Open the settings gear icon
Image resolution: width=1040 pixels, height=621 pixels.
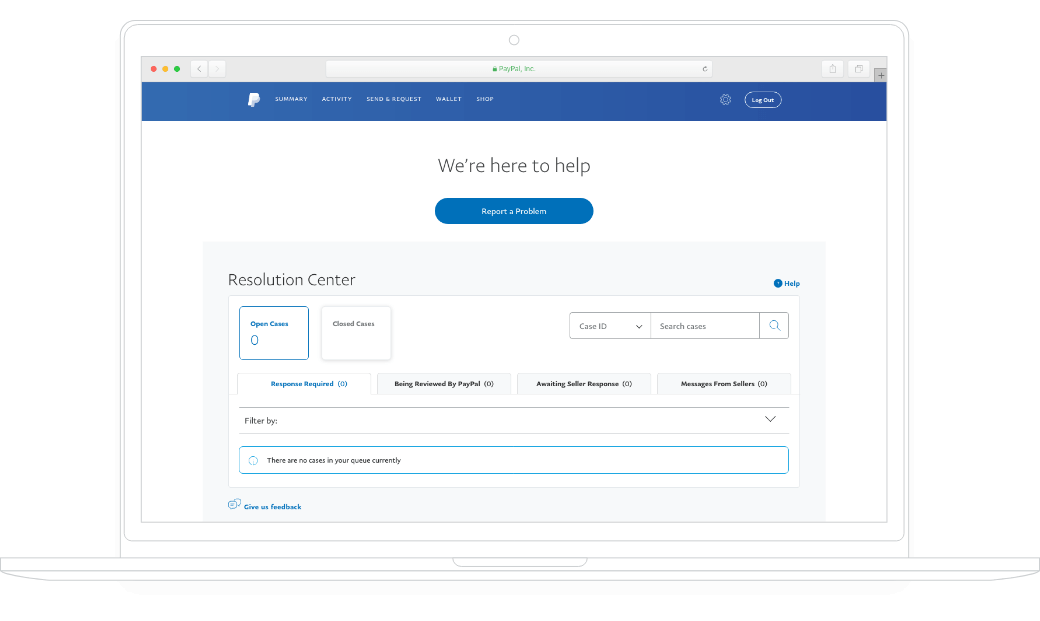point(726,100)
